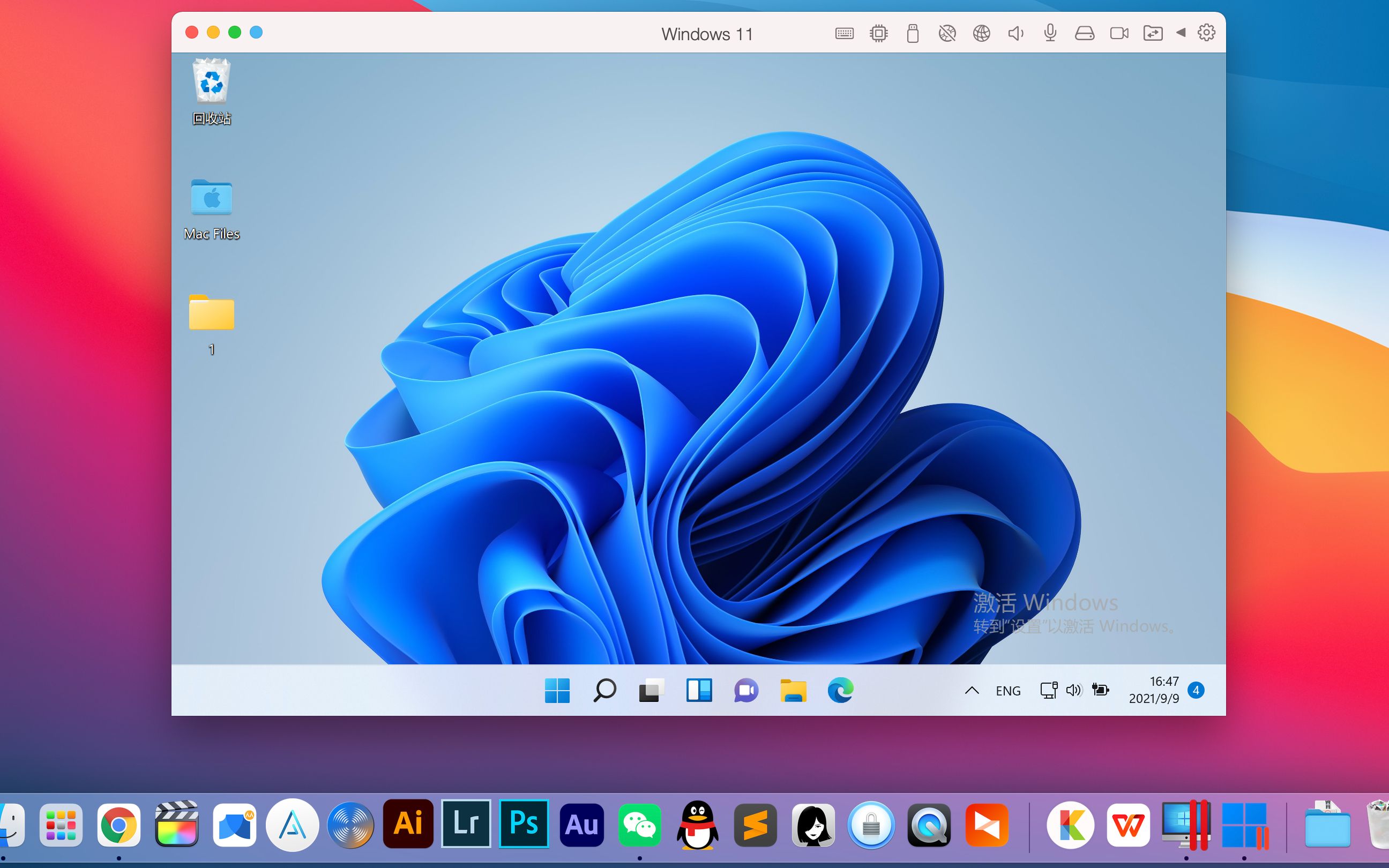Mute volume from the Windows system tray
Screen dimensions: 1389x868
[1073, 691]
